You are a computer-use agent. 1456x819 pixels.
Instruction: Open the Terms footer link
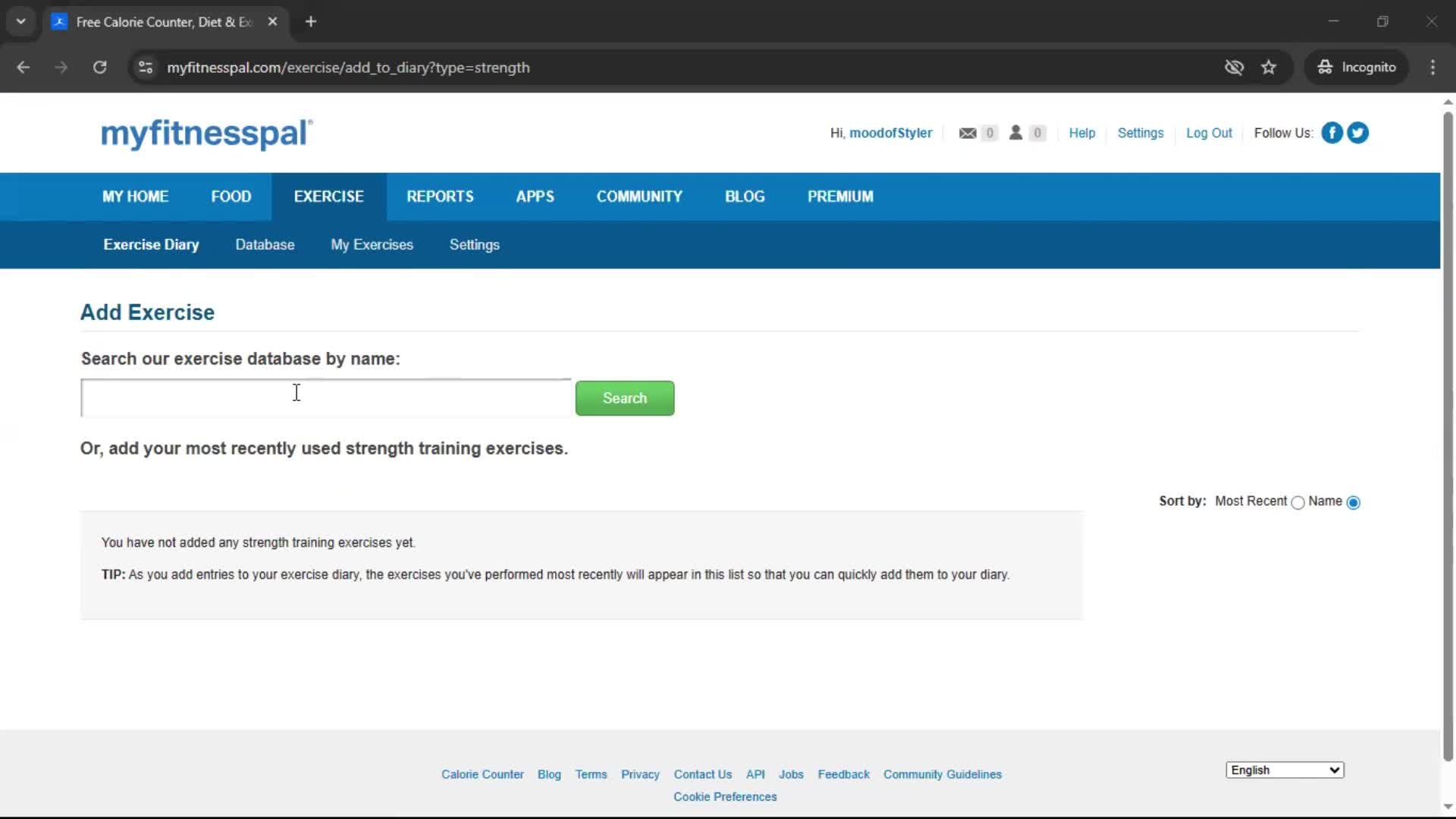point(591,774)
